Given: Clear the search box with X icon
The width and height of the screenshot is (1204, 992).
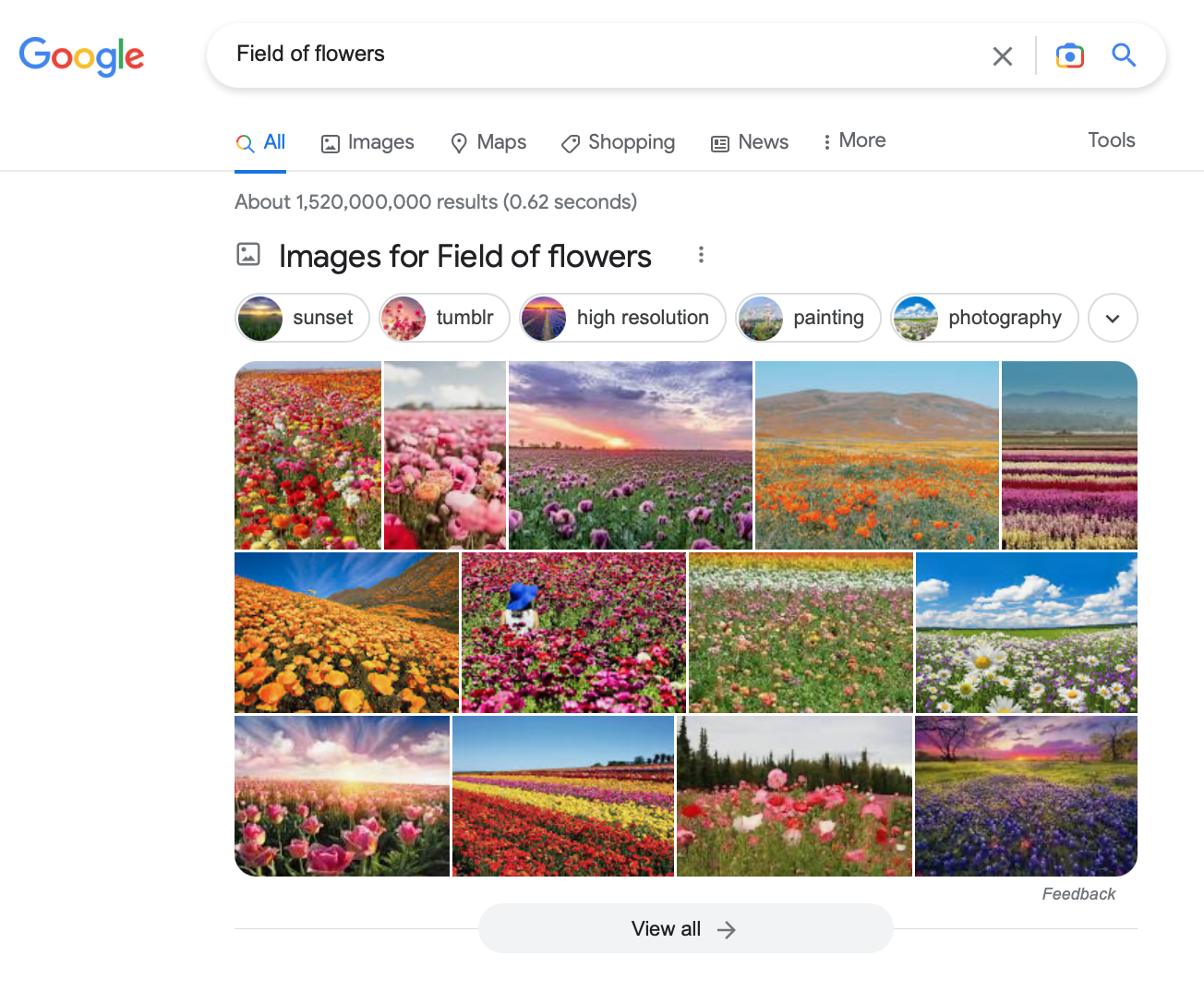Looking at the screenshot, I should click(1002, 56).
